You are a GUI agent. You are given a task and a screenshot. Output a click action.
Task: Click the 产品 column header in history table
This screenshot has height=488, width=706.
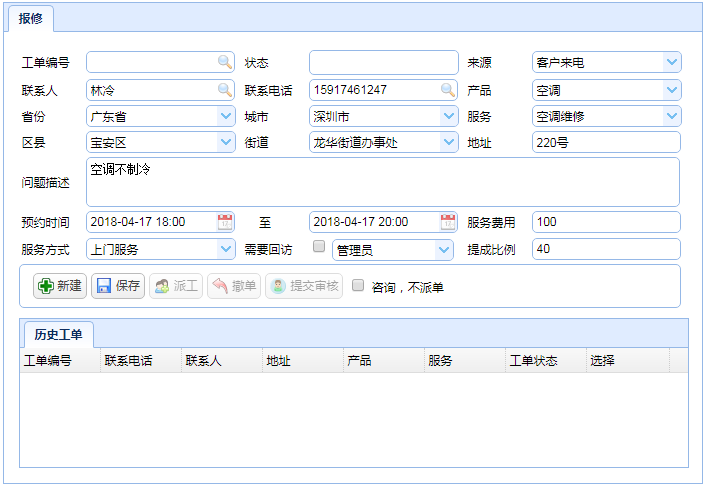[x=384, y=360]
